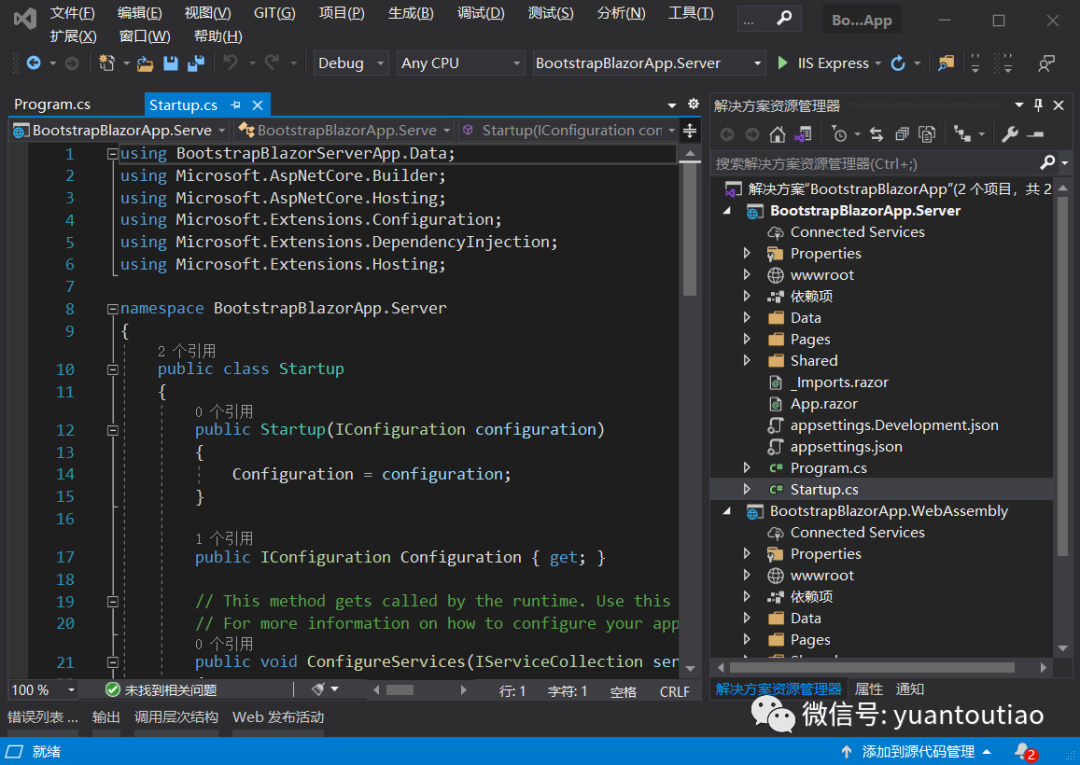Select App.razor in Solution Explorer
Image resolution: width=1080 pixels, height=765 pixels.
click(824, 404)
